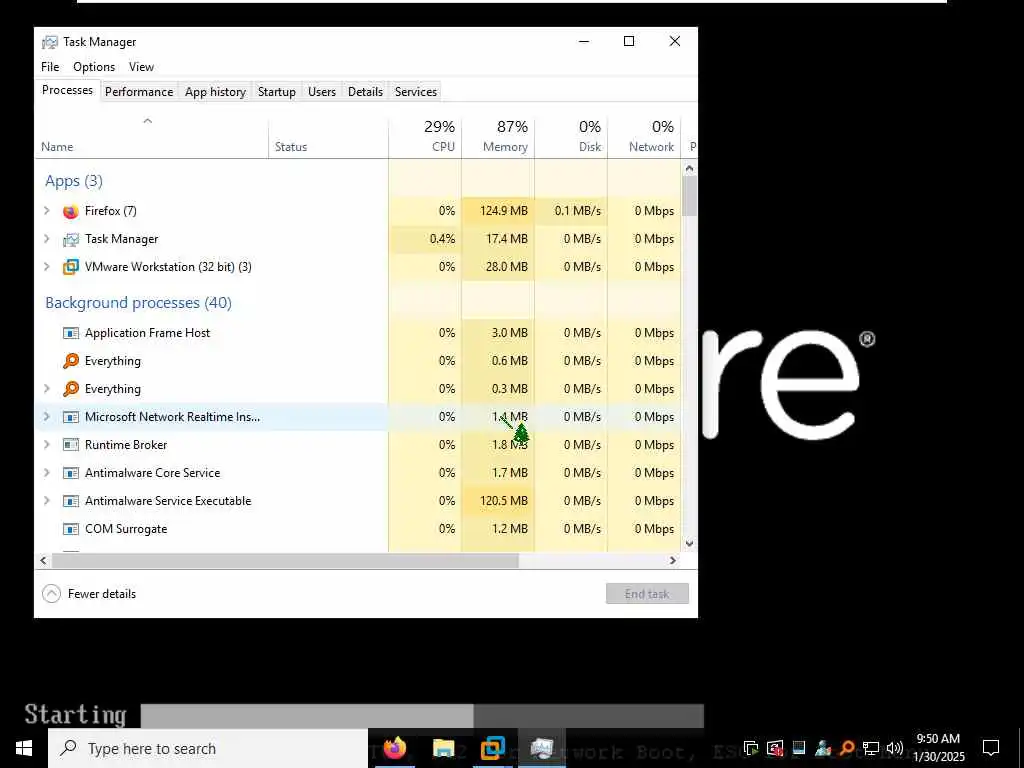The image size is (1024, 768).
Task: Sort by the Status column header
Action: [328, 136]
